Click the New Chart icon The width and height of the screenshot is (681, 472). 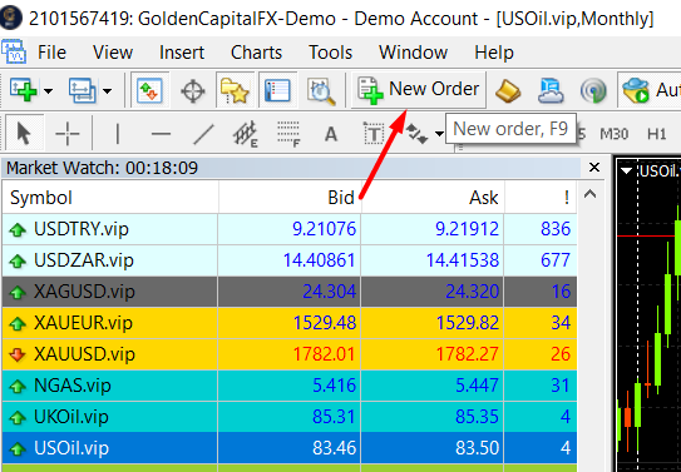click(x=23, y=90)
